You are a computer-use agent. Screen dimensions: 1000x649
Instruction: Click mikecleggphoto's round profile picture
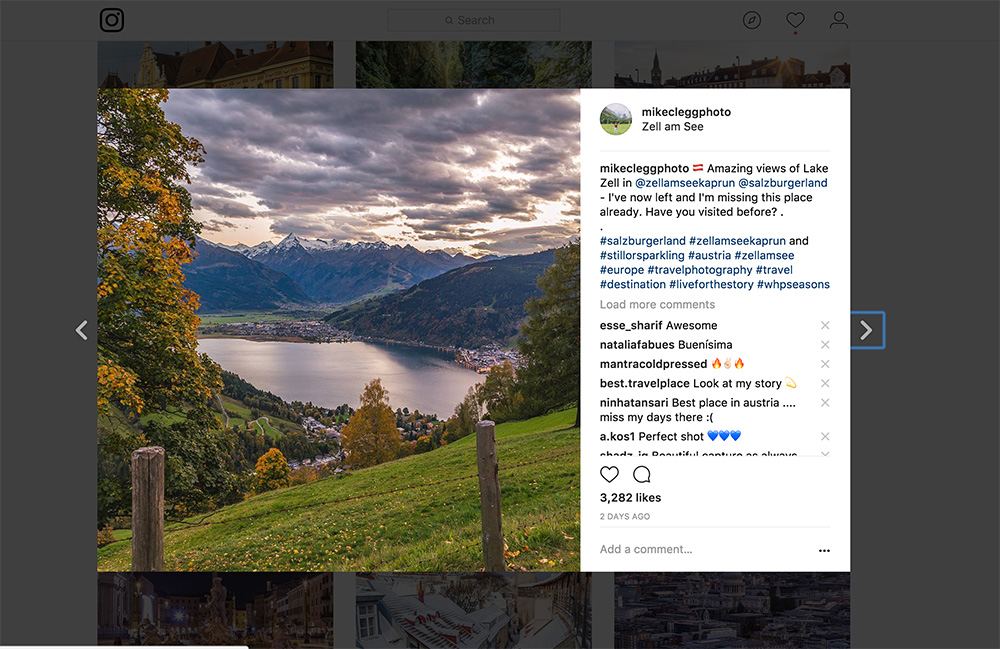click(x=616, y=119)
